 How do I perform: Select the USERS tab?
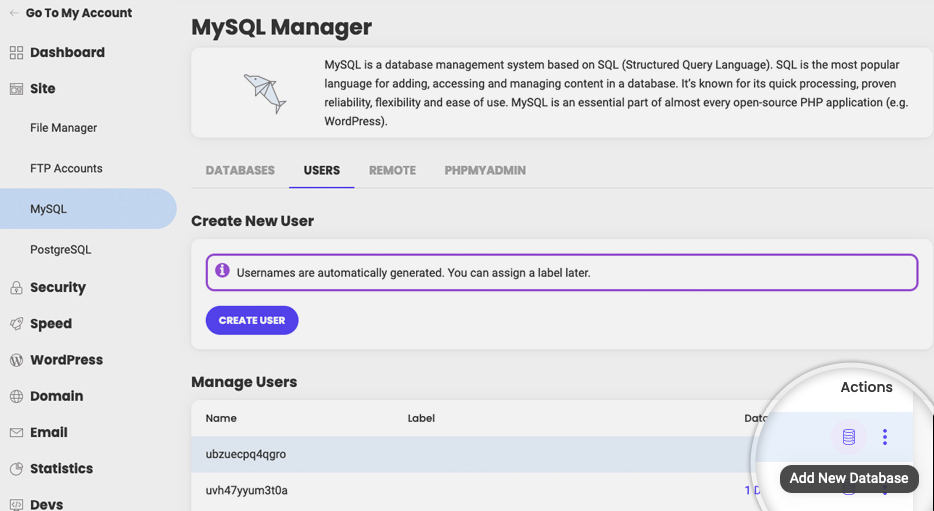(x=322, y=170)
